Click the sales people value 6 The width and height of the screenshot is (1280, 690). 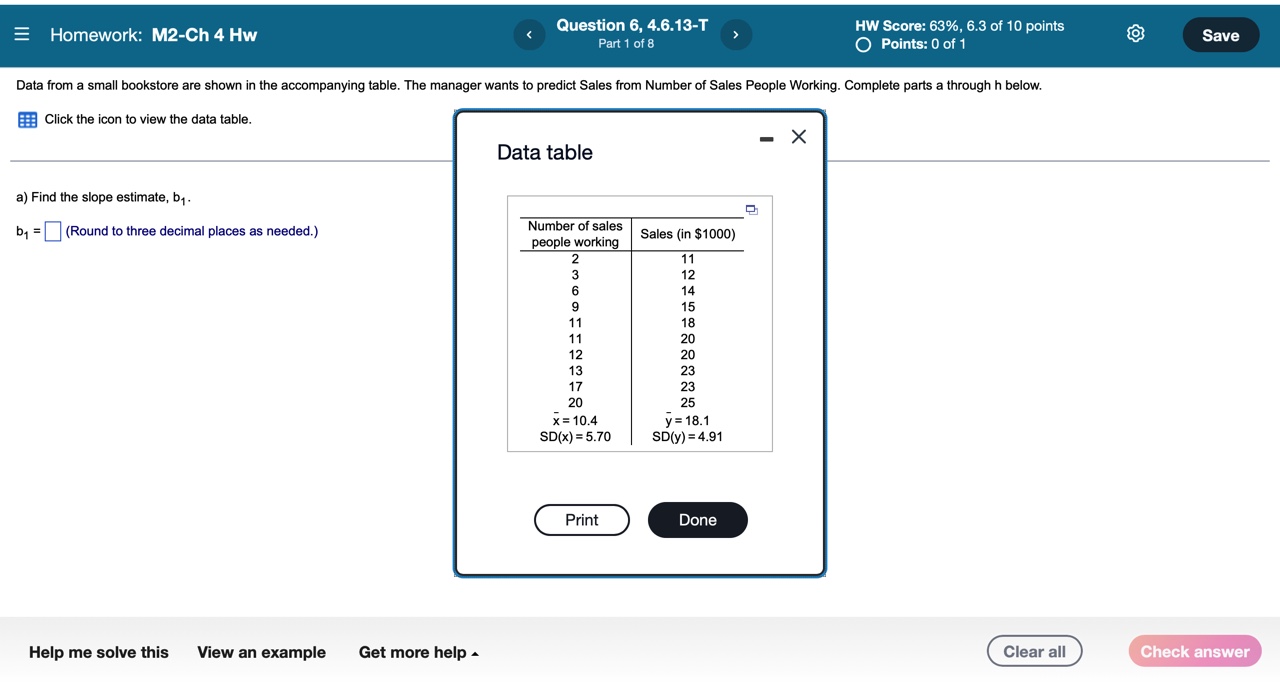[575, 291]
